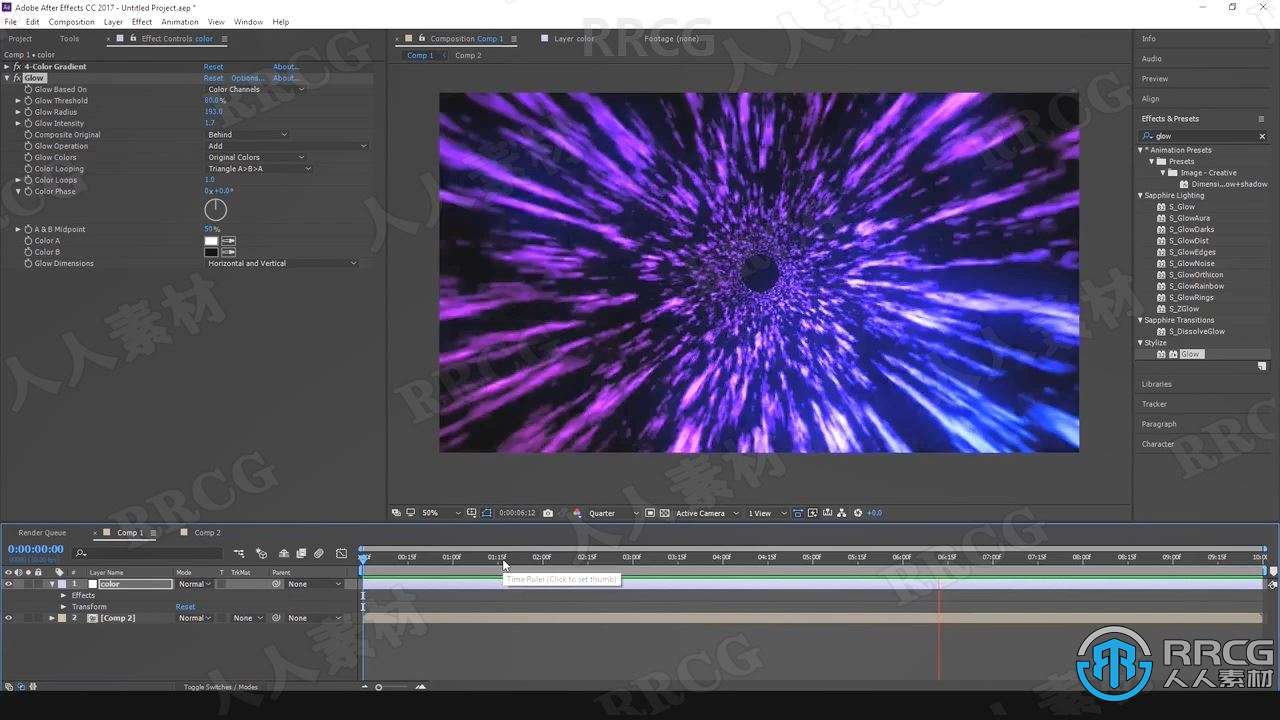Screen dimensions: 1280x720
Task: Click the Draft 3D timeline icon
Action: pos(261,553)
